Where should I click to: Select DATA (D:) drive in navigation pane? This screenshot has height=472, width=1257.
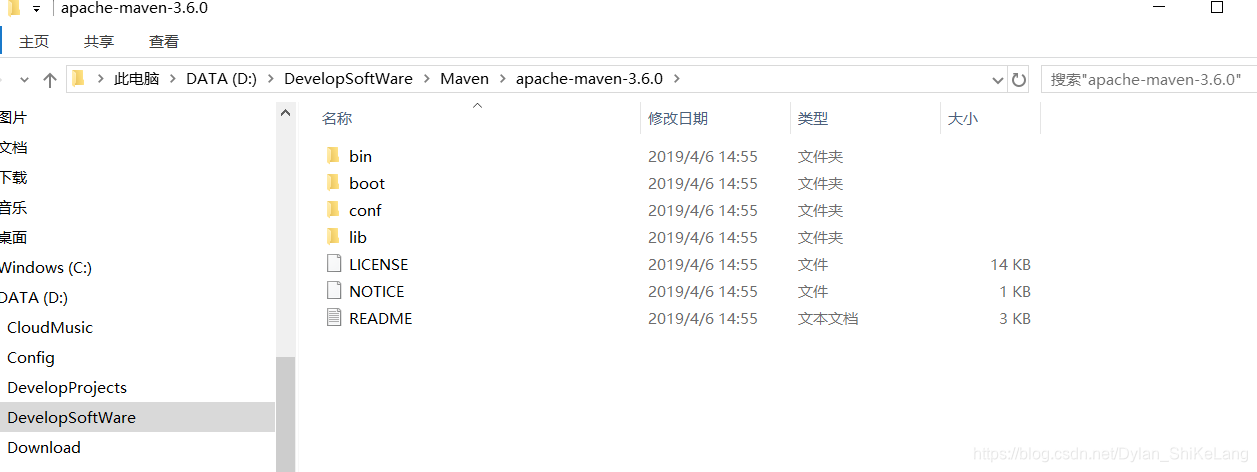click(34, 298)
